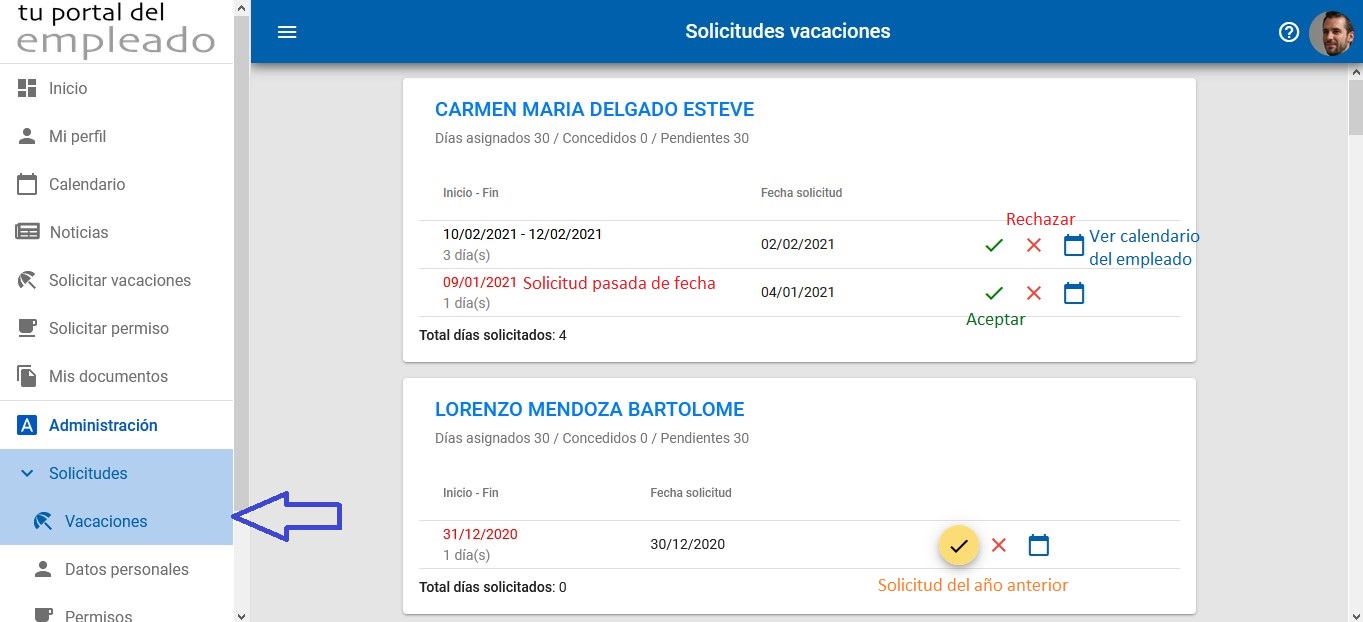Viewport: 1363px width, 622px height.
Task: Accept Carmen's 10/02/2021 vacation request
Action: click(993, 245)
